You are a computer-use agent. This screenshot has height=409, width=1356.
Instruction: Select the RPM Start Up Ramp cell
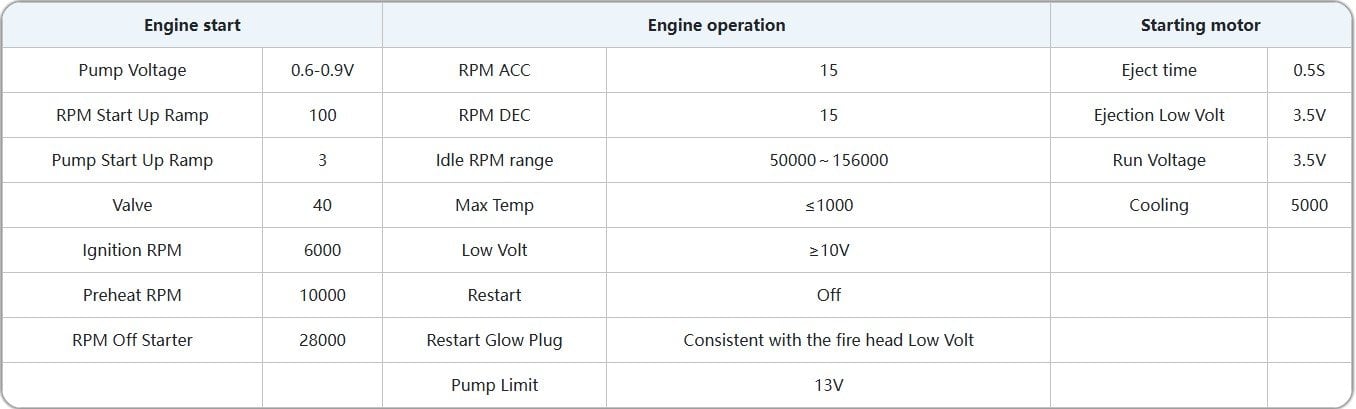point(132,115)
